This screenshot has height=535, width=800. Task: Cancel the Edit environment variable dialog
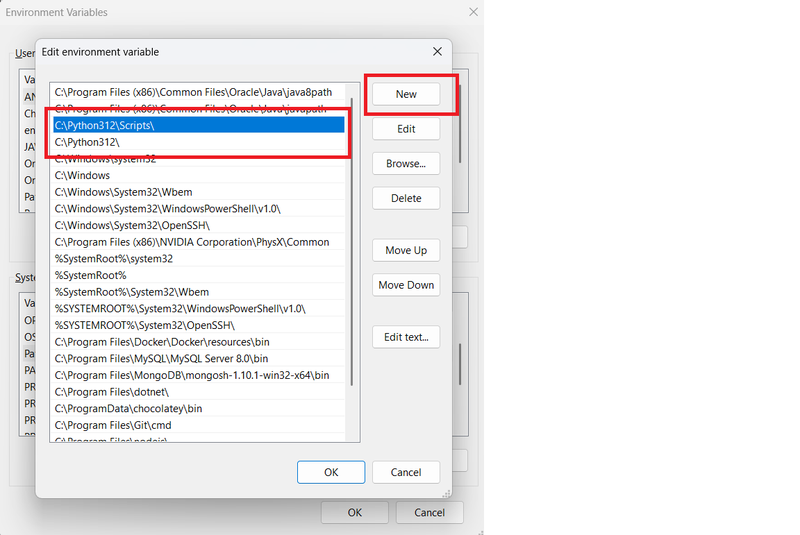(406, 472)
